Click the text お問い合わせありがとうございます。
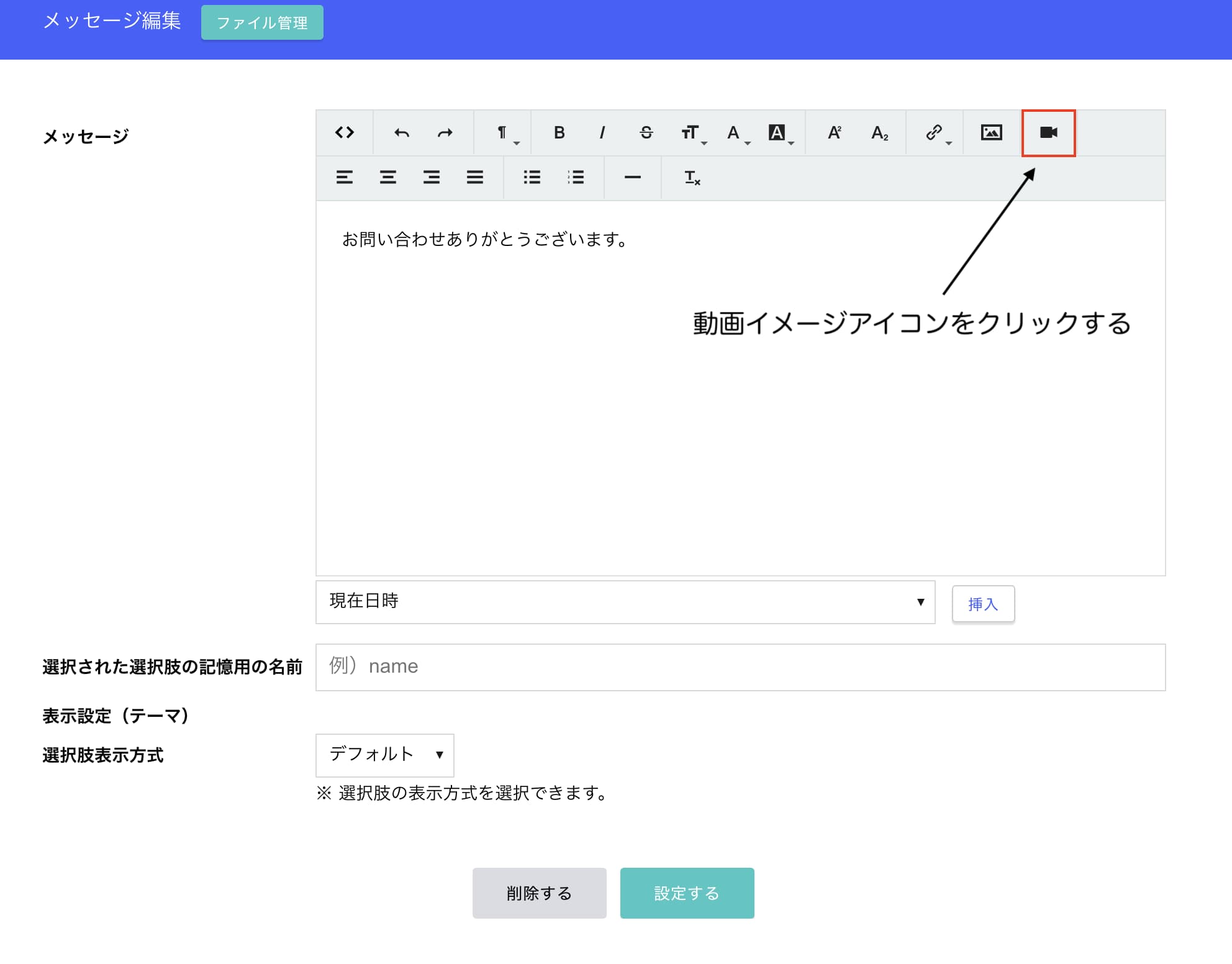Screen dimensions: 1232x964 coord(486,239)
